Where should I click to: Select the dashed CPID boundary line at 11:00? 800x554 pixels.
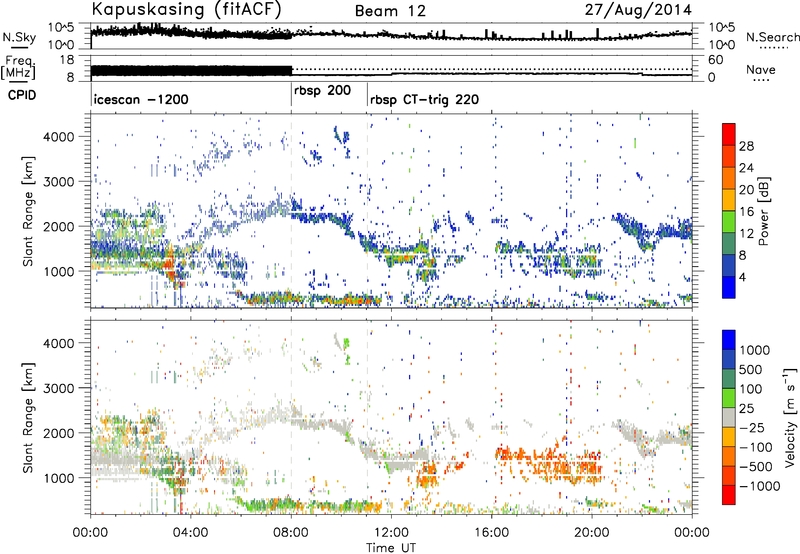(x=367, y=210)
